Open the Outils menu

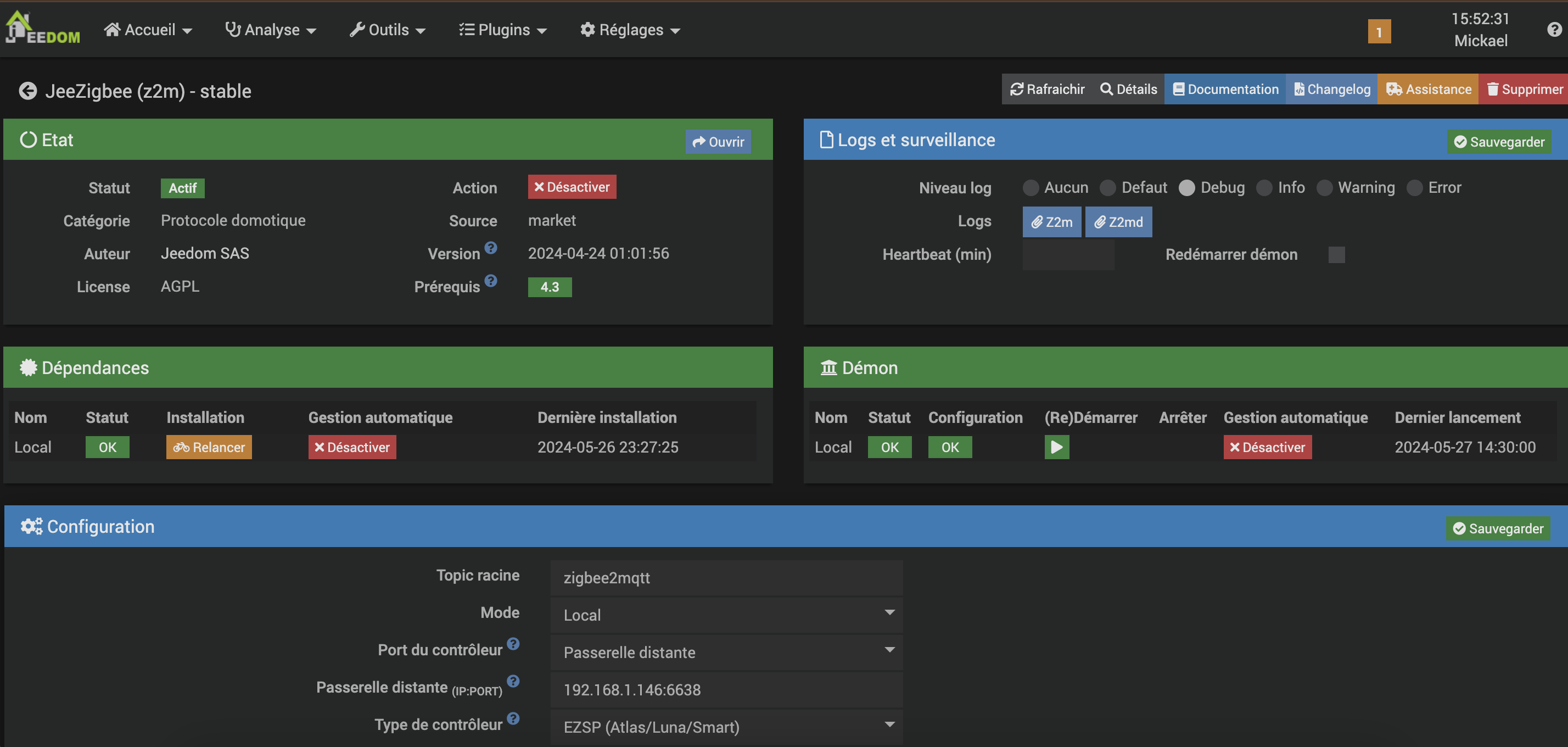(x=387, y=30)
